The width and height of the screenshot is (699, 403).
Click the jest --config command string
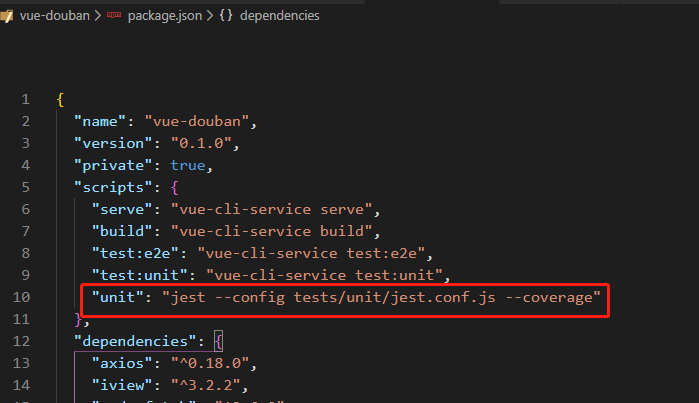(x=381, y=297)
